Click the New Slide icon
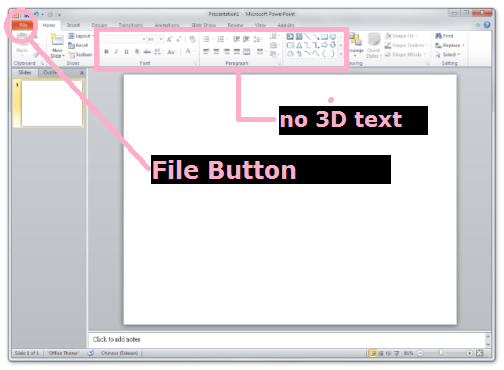 coord(57,40)
